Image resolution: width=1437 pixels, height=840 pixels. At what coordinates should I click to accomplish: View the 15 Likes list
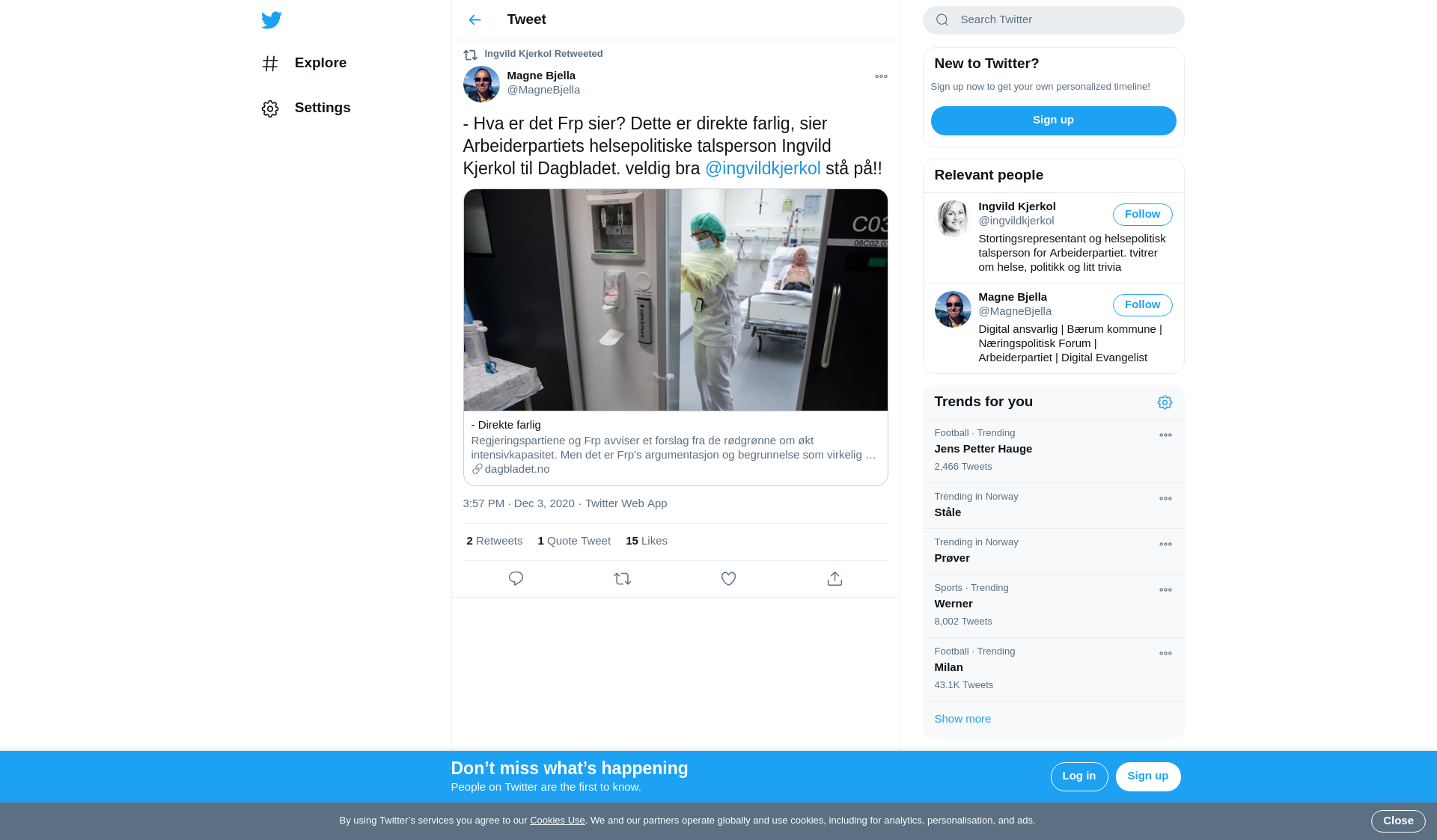pyautogui.click(x=647, y=541)
